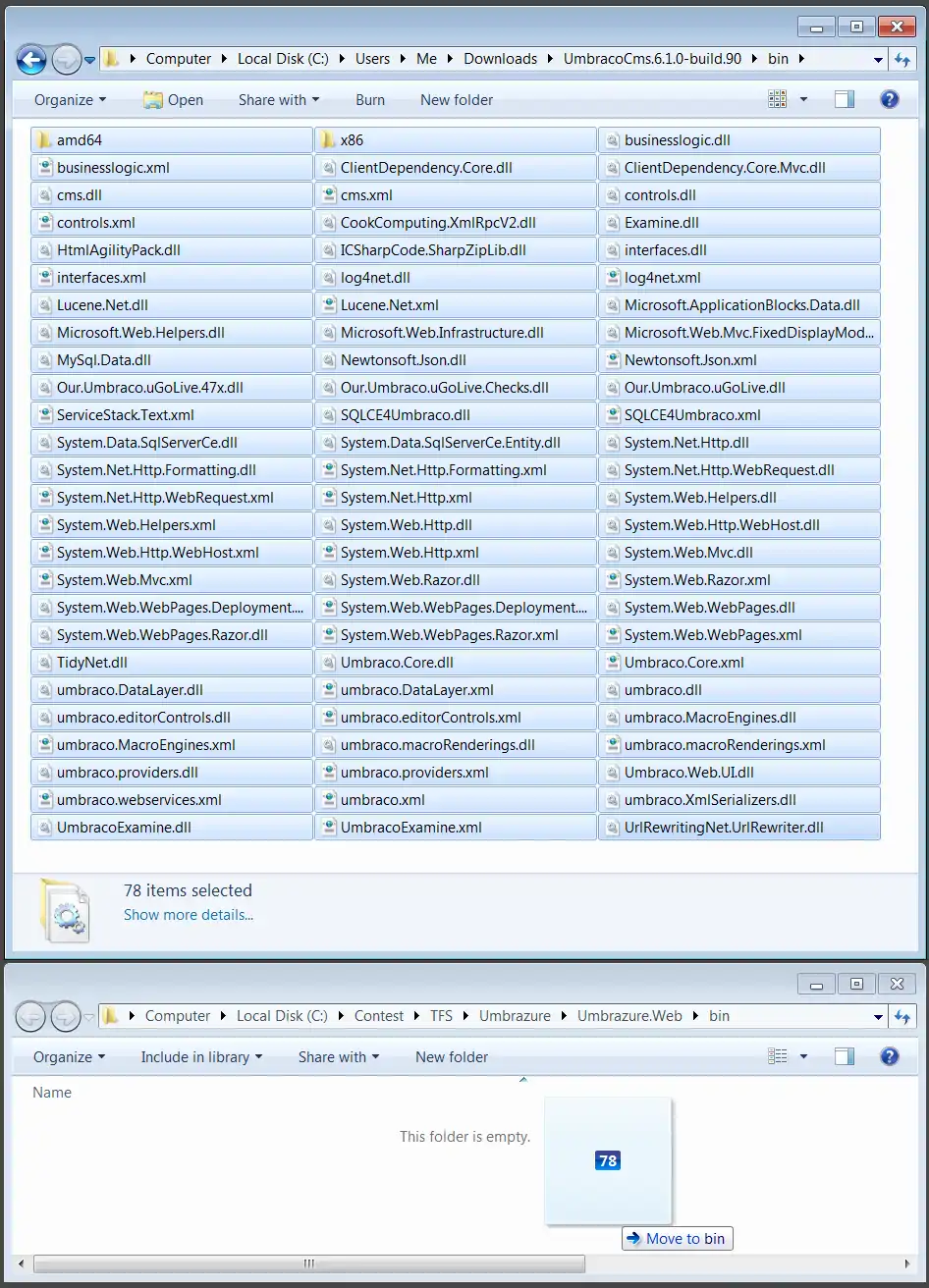This screenshot has height=1288, width=929.
Task: Open view options dropdown in the Umbrazure.Web window
Action: [x=803, y=1056]
